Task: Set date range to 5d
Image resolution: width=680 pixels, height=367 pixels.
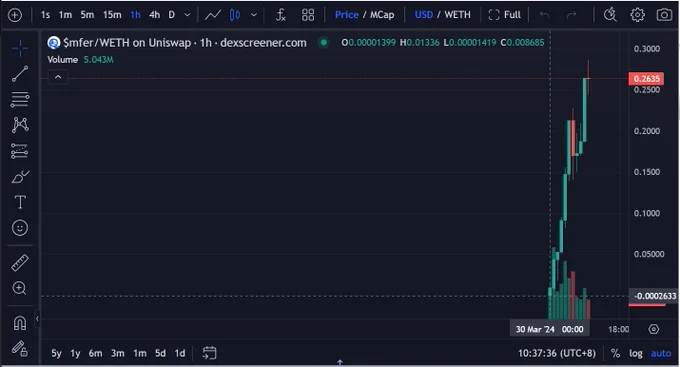Action: (x=160, y=354)
